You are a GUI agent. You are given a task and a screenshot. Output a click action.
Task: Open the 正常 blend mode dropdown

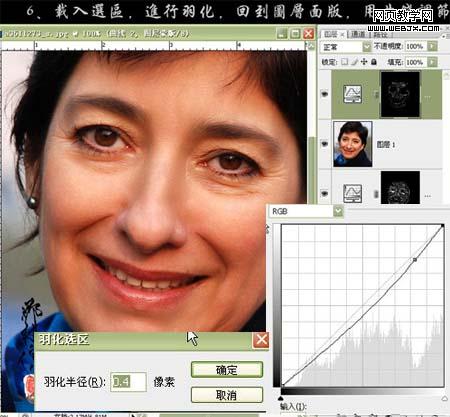coord(367,46)
